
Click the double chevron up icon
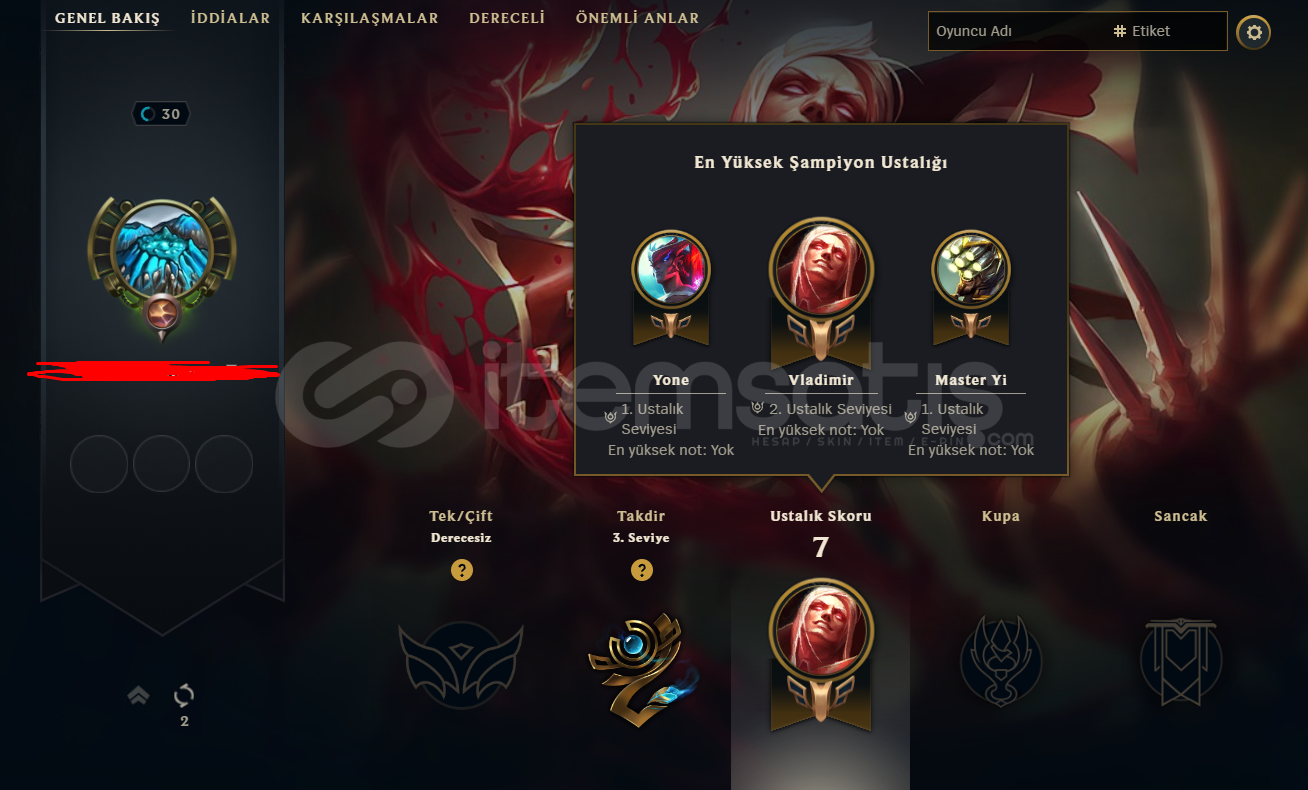(x=139, y=695)
